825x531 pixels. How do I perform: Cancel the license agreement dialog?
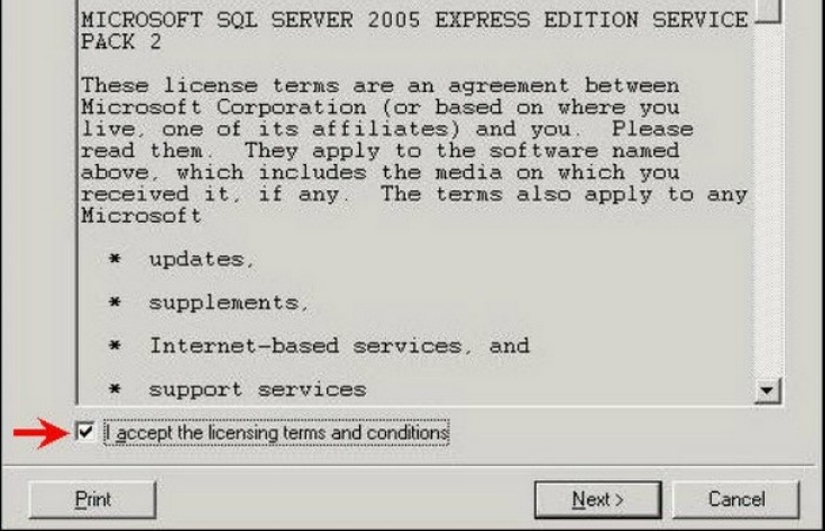[x=736, y=499]
